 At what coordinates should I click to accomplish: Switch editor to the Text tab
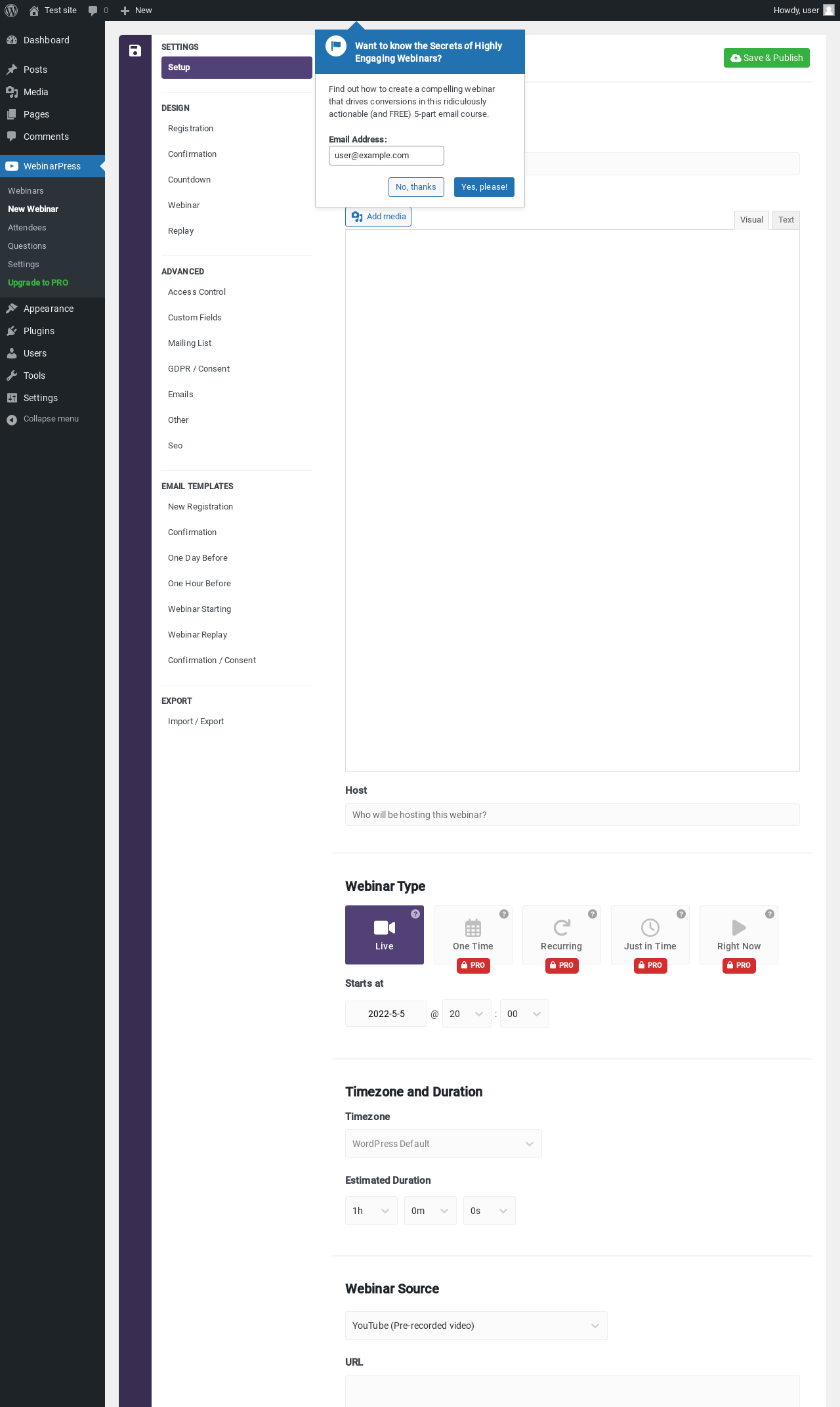click(786, 220)
